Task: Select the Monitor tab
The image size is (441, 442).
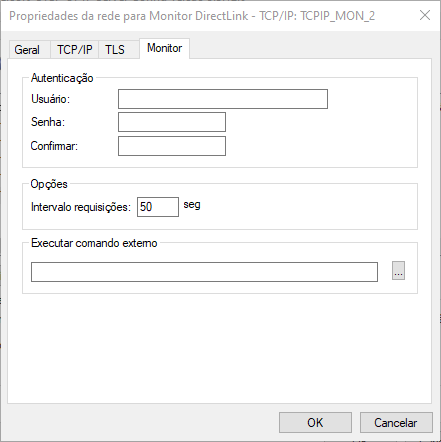Action: pyautogui.click(x=165, y=49)
